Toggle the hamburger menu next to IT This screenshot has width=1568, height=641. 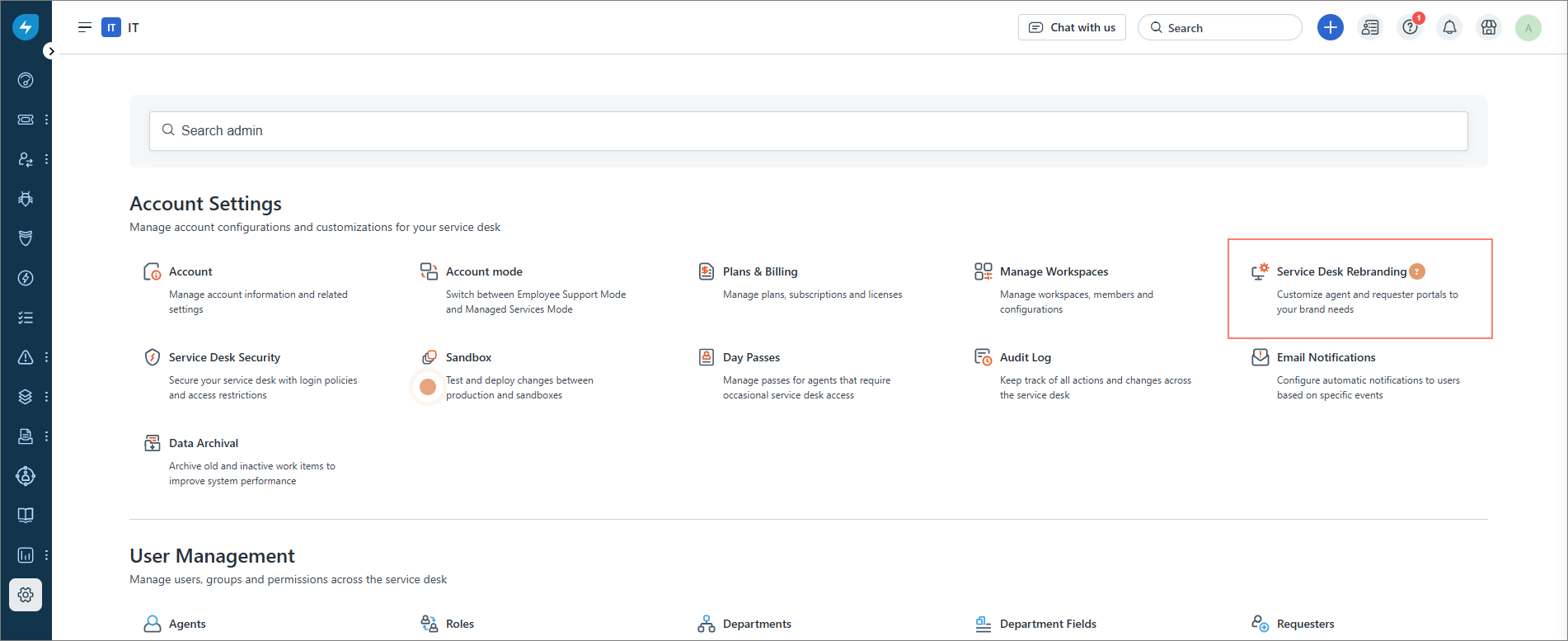point(84,27)
